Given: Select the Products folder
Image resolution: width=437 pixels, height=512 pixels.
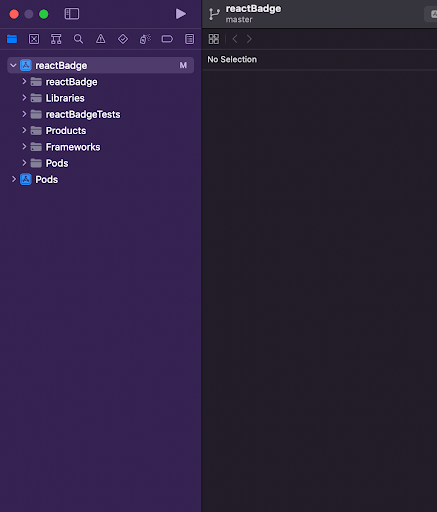Looking at the screenshot, I should tap(66, 131).
